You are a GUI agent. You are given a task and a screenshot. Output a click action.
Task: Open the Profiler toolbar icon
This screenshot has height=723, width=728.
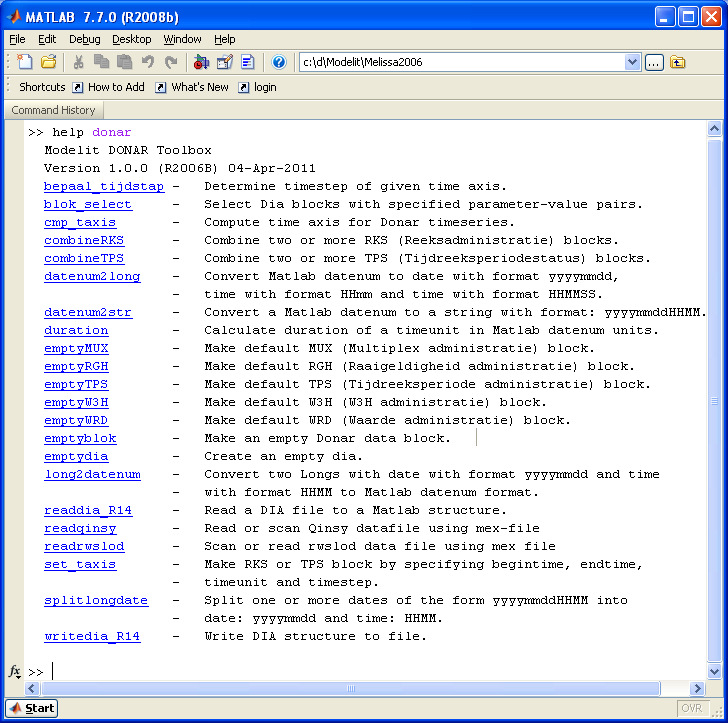[x=247, y=62]
